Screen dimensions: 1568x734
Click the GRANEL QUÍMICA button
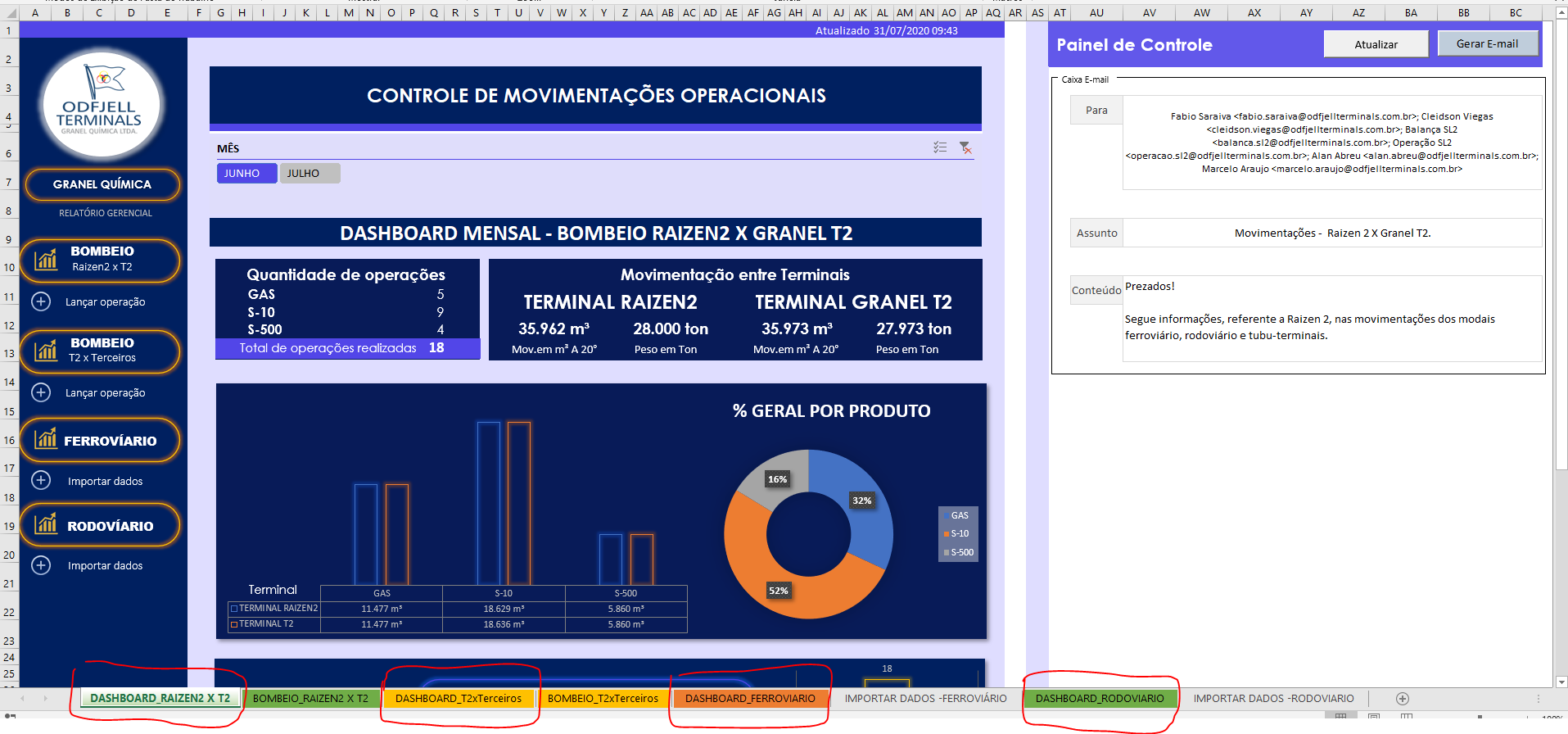click(x=102, y=184)
